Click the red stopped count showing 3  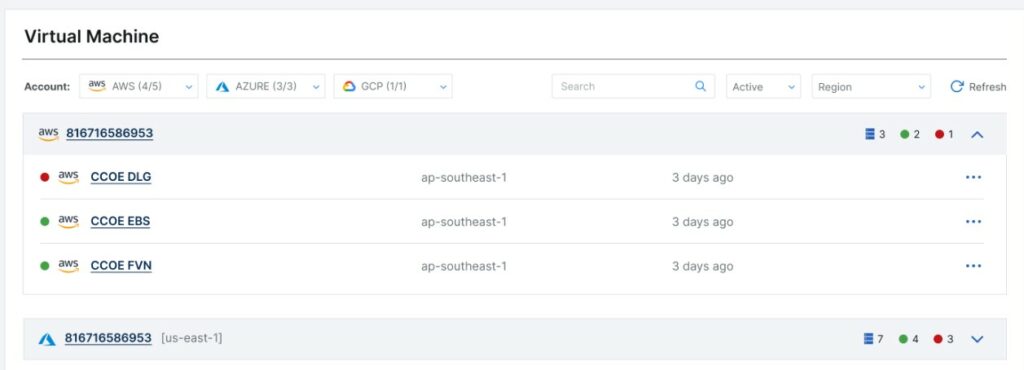coord(944,339)
